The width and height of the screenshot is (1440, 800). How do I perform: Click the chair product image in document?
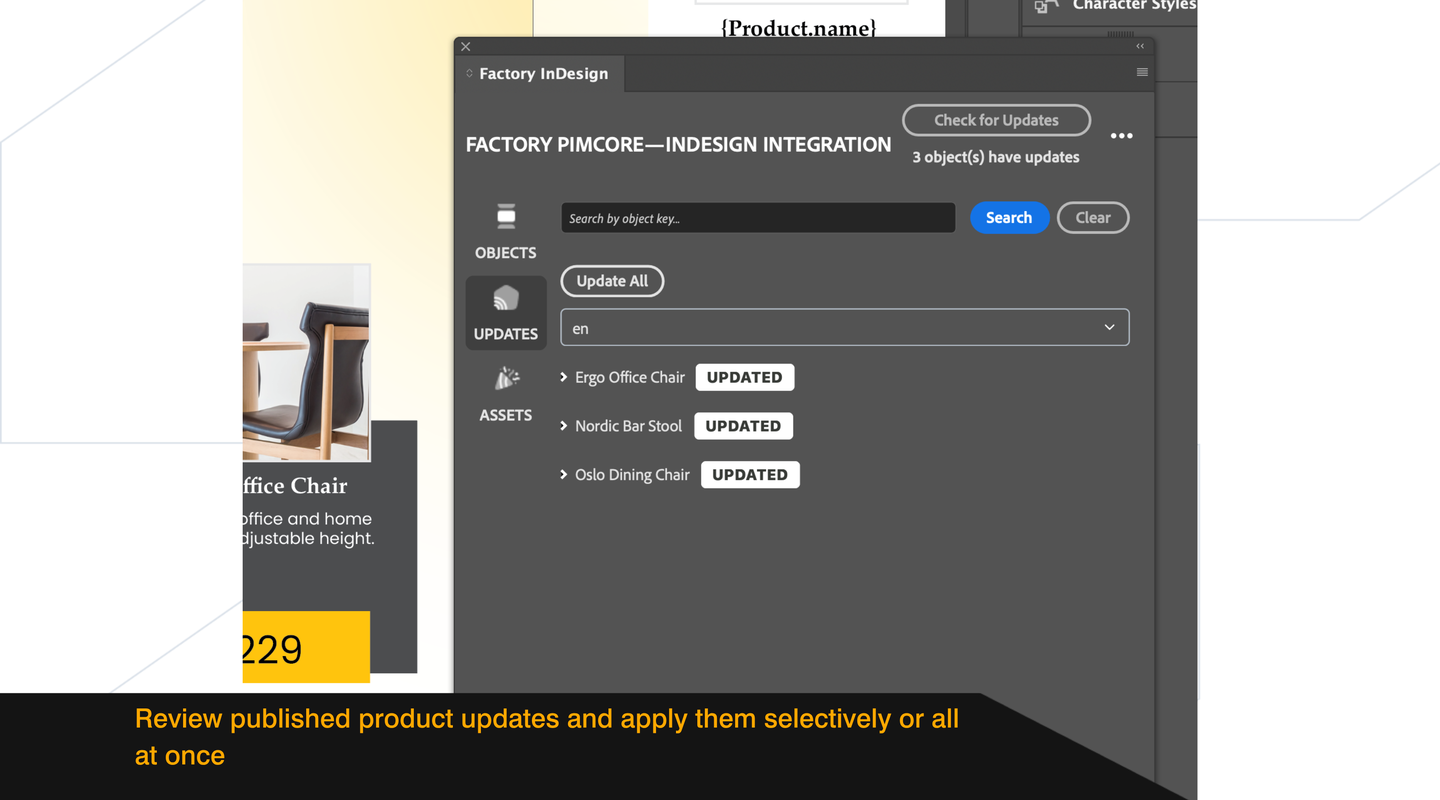click(x=306, y=363)
